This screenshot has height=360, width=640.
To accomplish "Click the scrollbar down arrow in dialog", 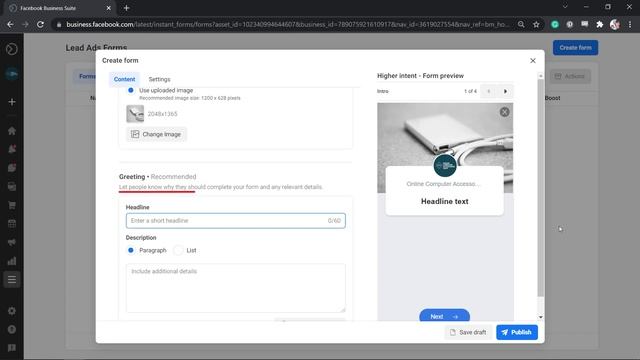I will (x=540, y=317).
